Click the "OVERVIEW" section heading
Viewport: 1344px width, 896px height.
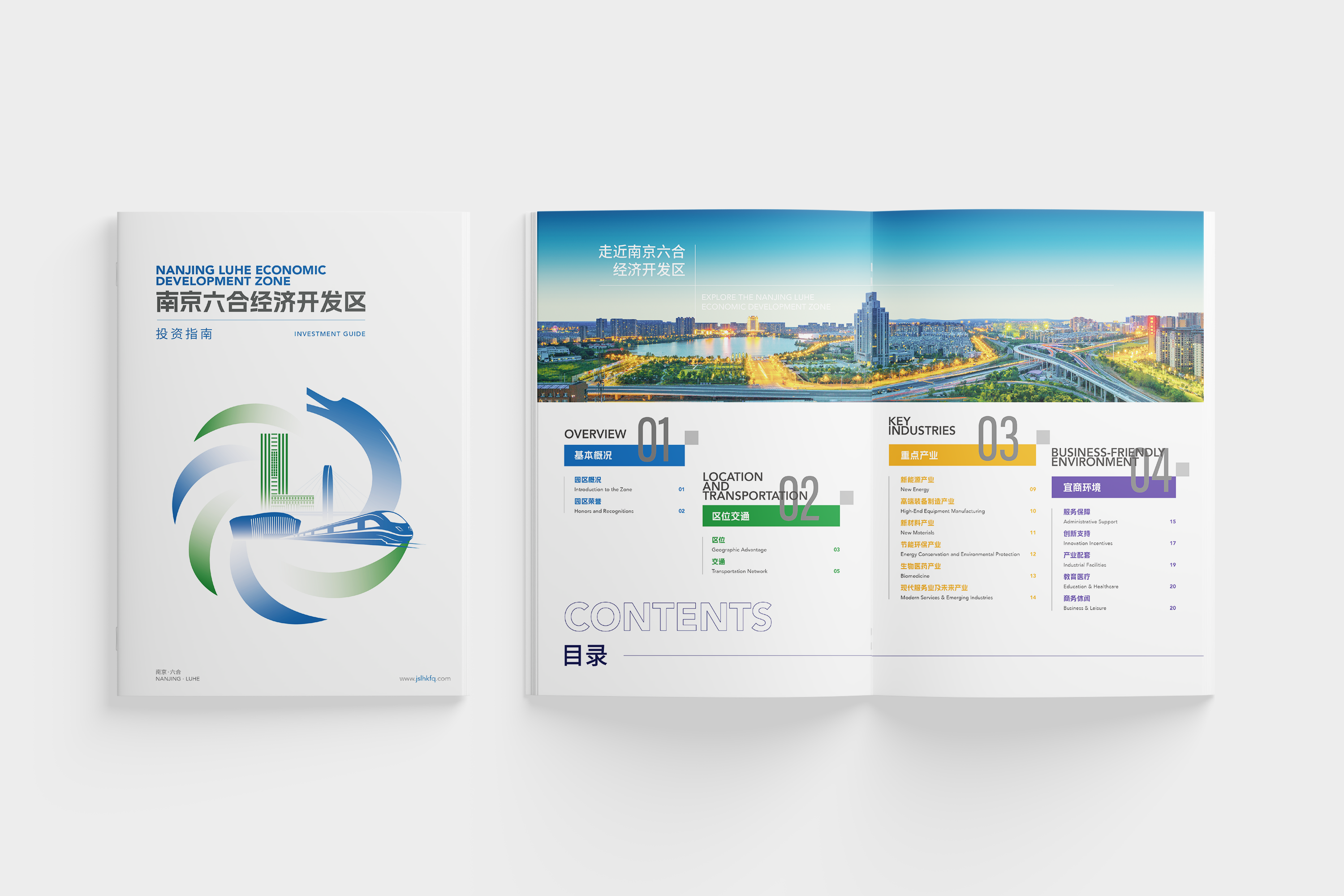pos(595,434)
